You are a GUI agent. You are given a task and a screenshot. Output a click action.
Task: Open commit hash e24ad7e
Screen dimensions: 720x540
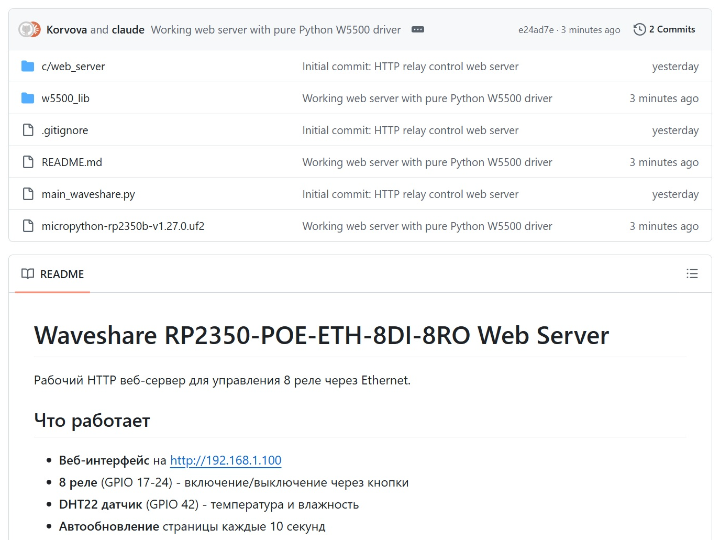[x=536, y=30]
